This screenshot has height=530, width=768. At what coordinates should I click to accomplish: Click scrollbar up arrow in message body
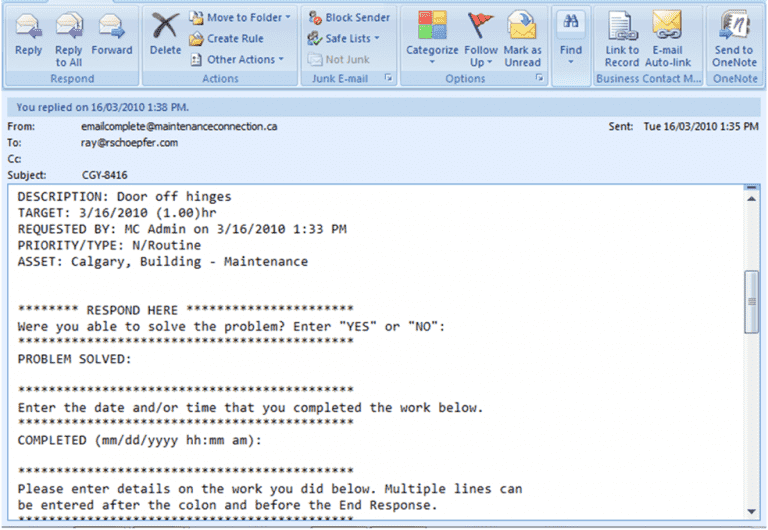(x=751, y=198)
